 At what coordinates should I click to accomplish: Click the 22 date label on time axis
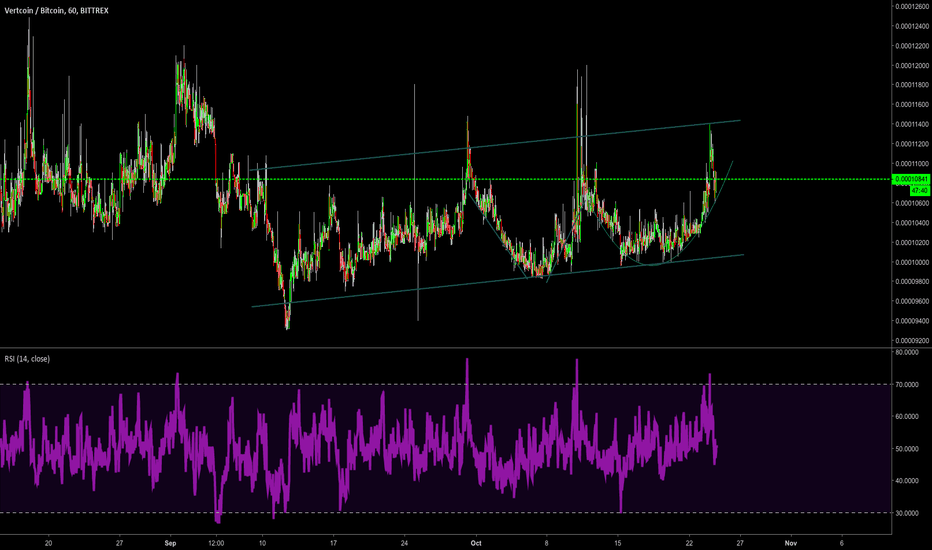(689, 543)
